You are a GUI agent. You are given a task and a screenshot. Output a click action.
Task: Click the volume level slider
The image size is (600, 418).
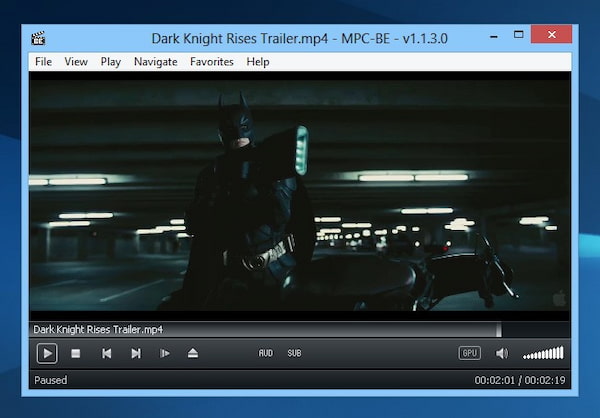(543, 353)
